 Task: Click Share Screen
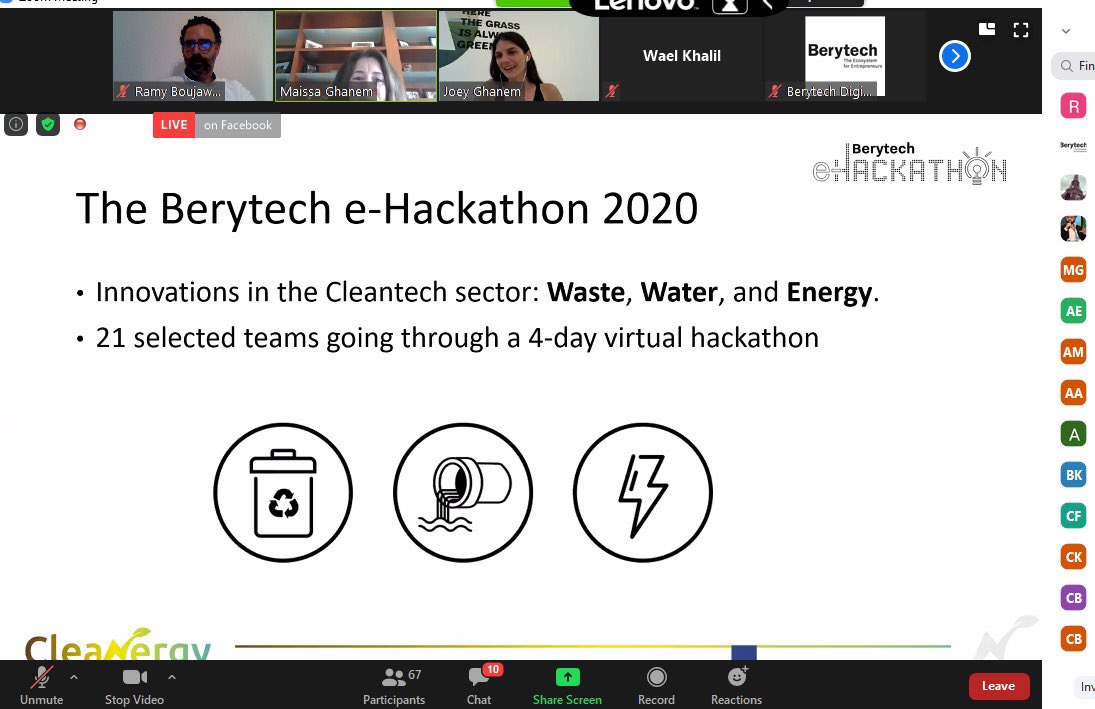567,686
